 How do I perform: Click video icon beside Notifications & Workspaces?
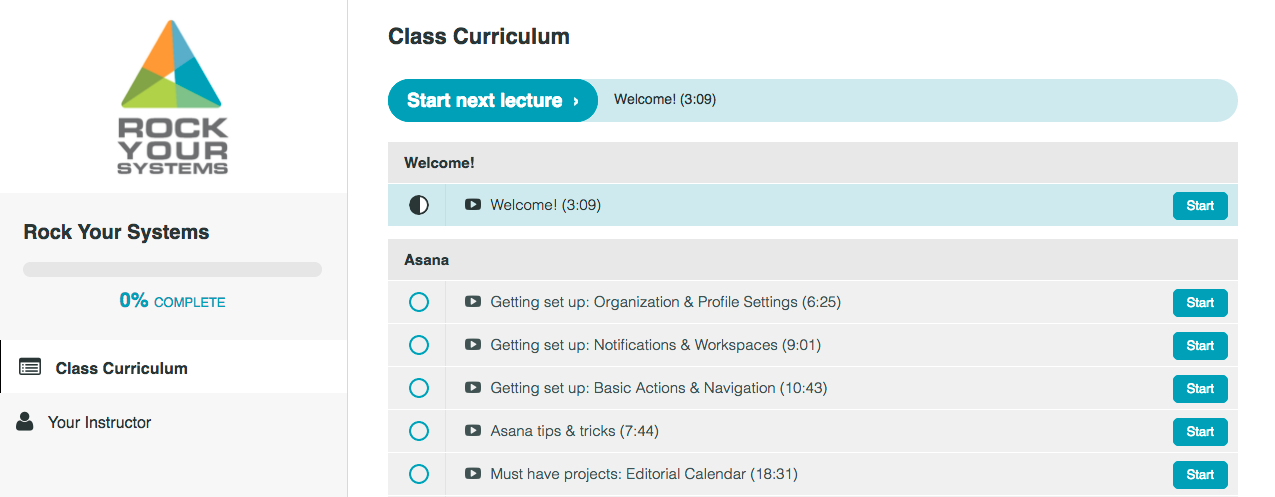click(x=473, y=345)
